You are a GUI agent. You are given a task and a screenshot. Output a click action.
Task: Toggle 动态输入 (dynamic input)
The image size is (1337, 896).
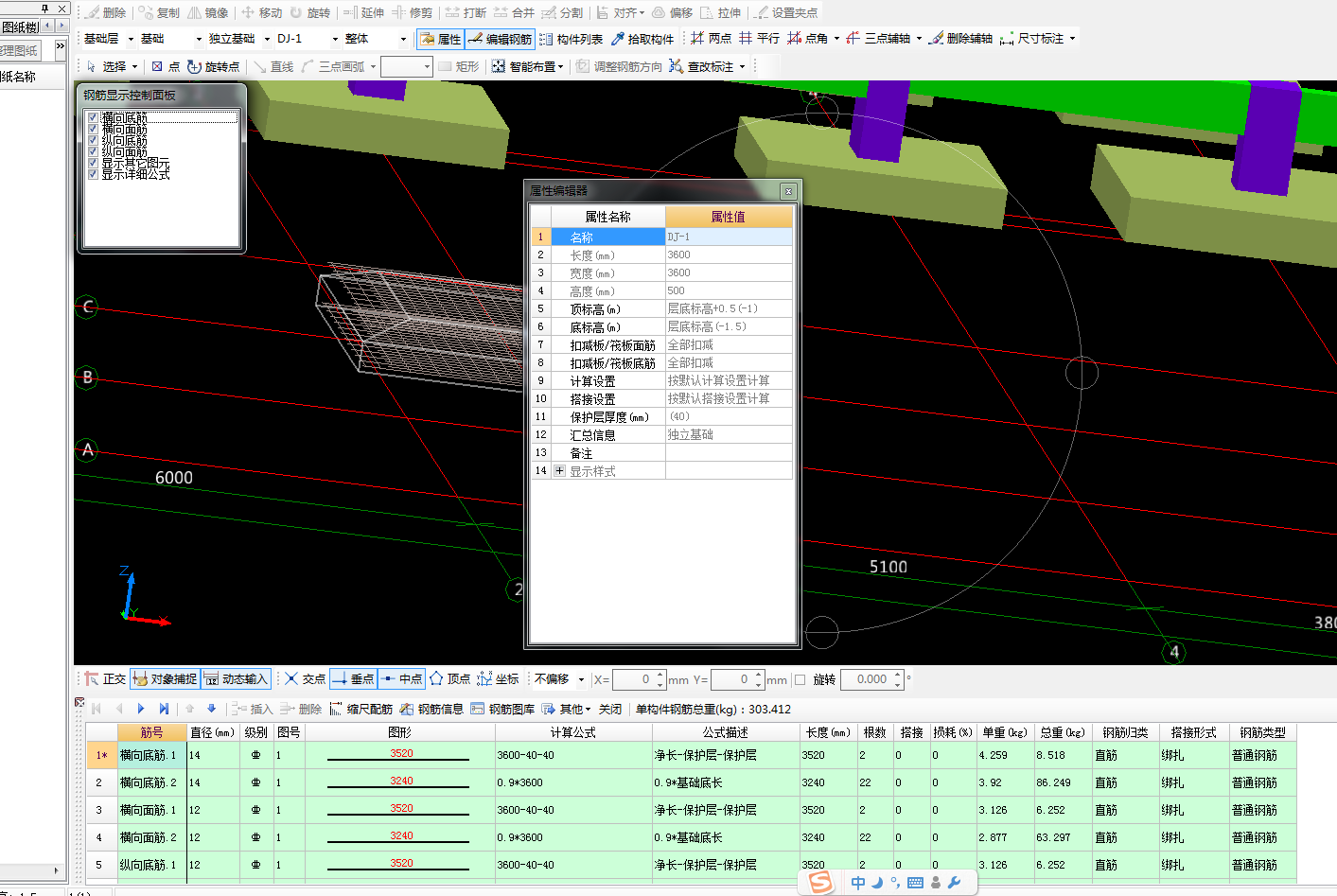pos(237,679)
